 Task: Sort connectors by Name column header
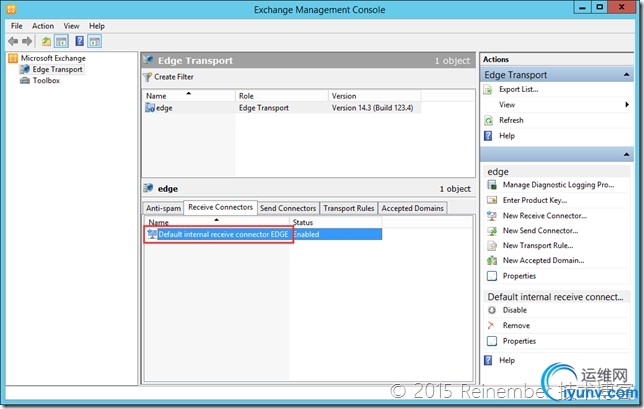tap(217, 222)
